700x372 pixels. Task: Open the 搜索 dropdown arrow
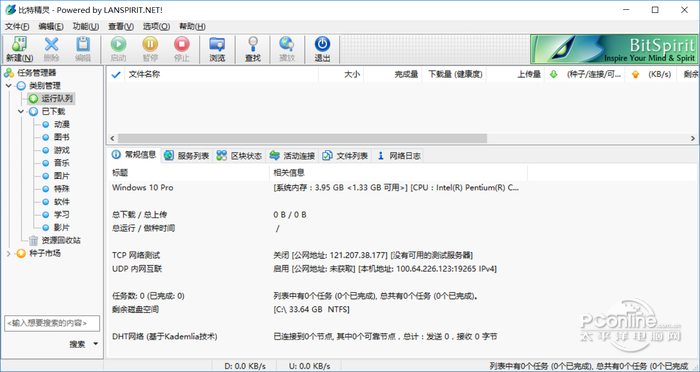point(96,344)
